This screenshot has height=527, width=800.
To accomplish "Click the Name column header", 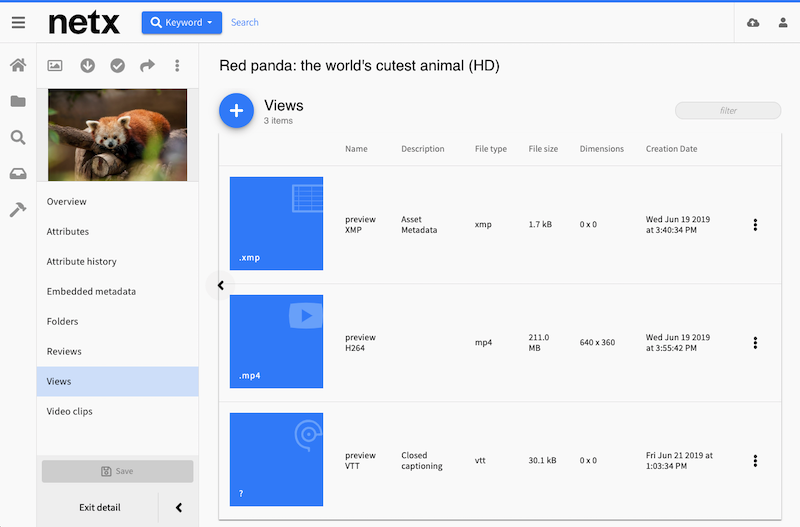I will coord(356,148).
